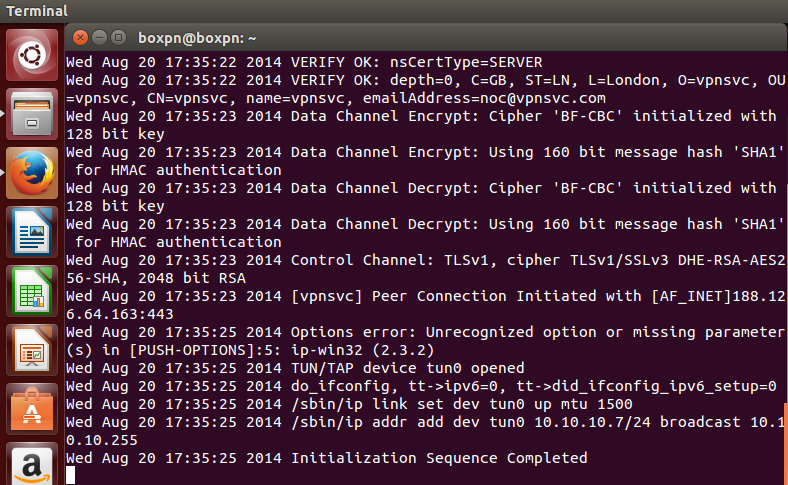
Task: Click the Terminal label in top panel
Action: [x=37, y=11]
